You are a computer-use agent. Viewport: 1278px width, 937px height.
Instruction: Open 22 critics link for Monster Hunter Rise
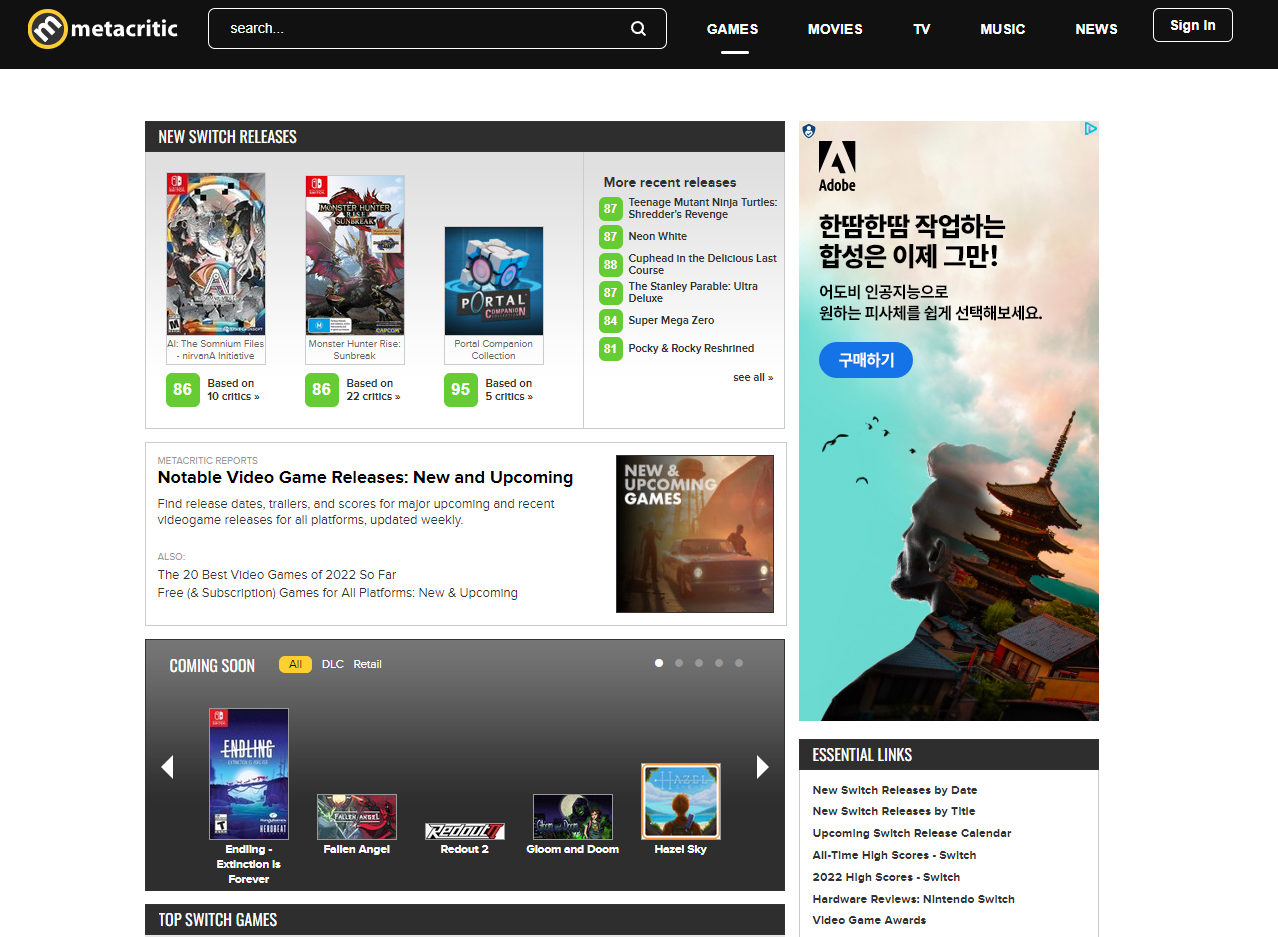373,390
